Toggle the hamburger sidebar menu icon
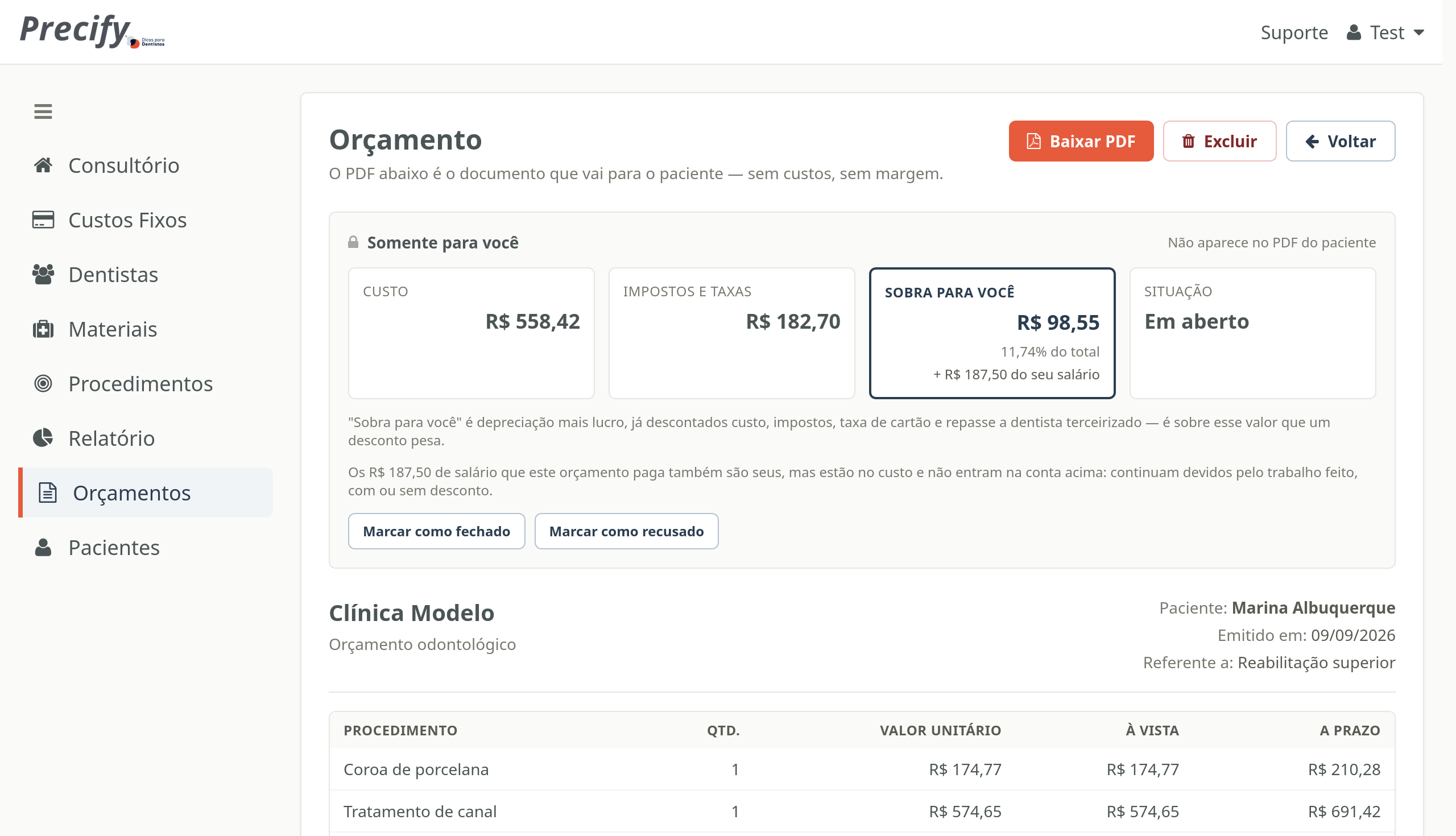 [43, 111]
